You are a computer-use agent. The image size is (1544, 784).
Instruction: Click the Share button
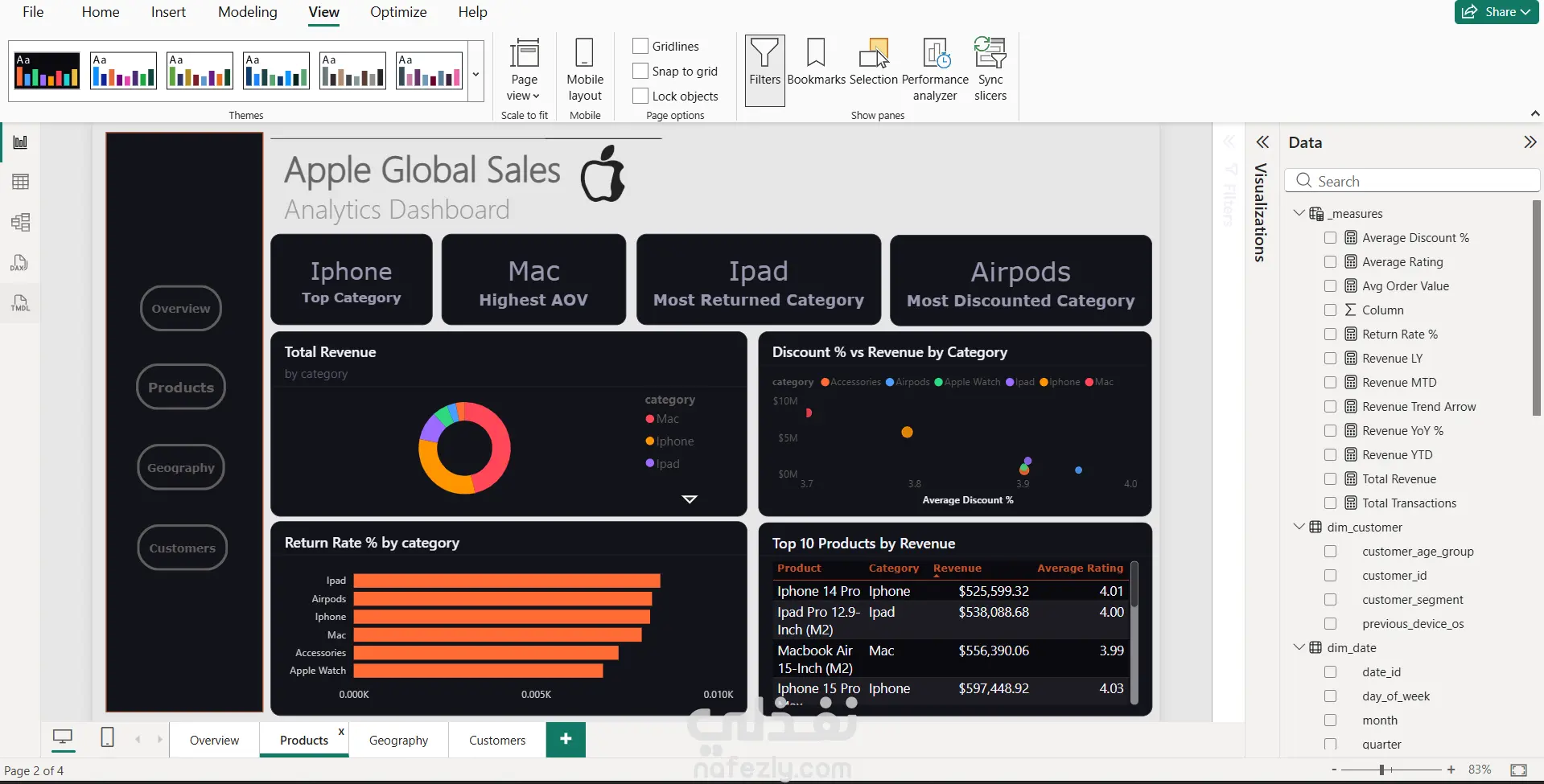1497,12
